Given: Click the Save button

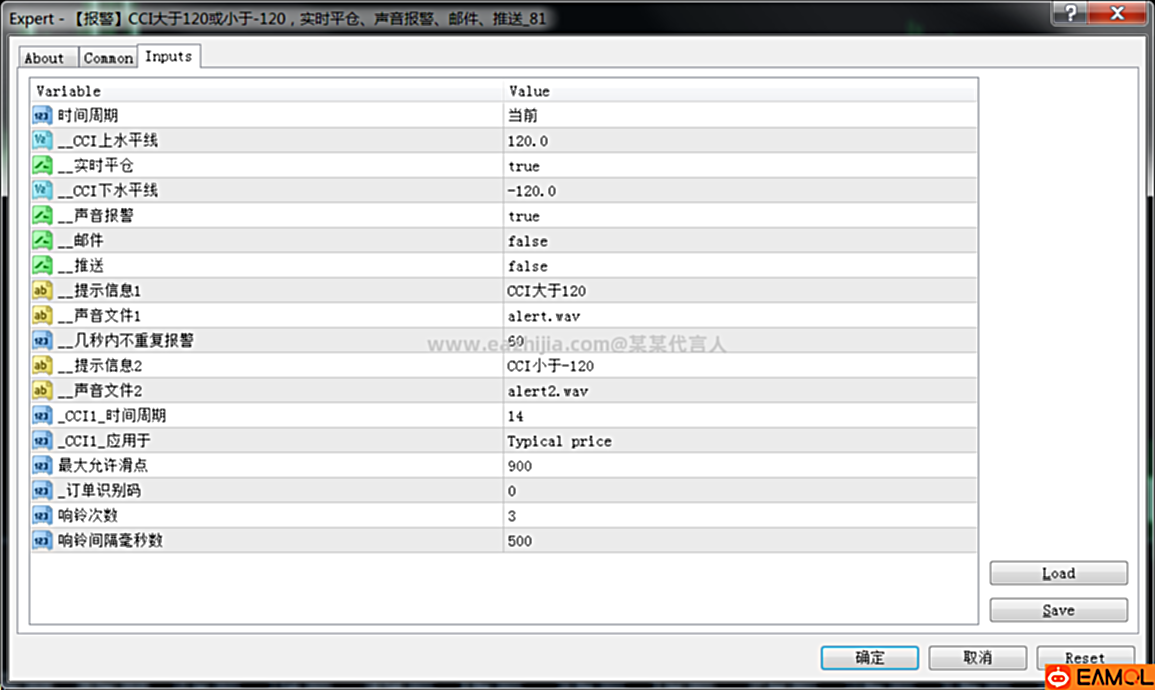Looking at the screenshot, I should [1059, 610].
